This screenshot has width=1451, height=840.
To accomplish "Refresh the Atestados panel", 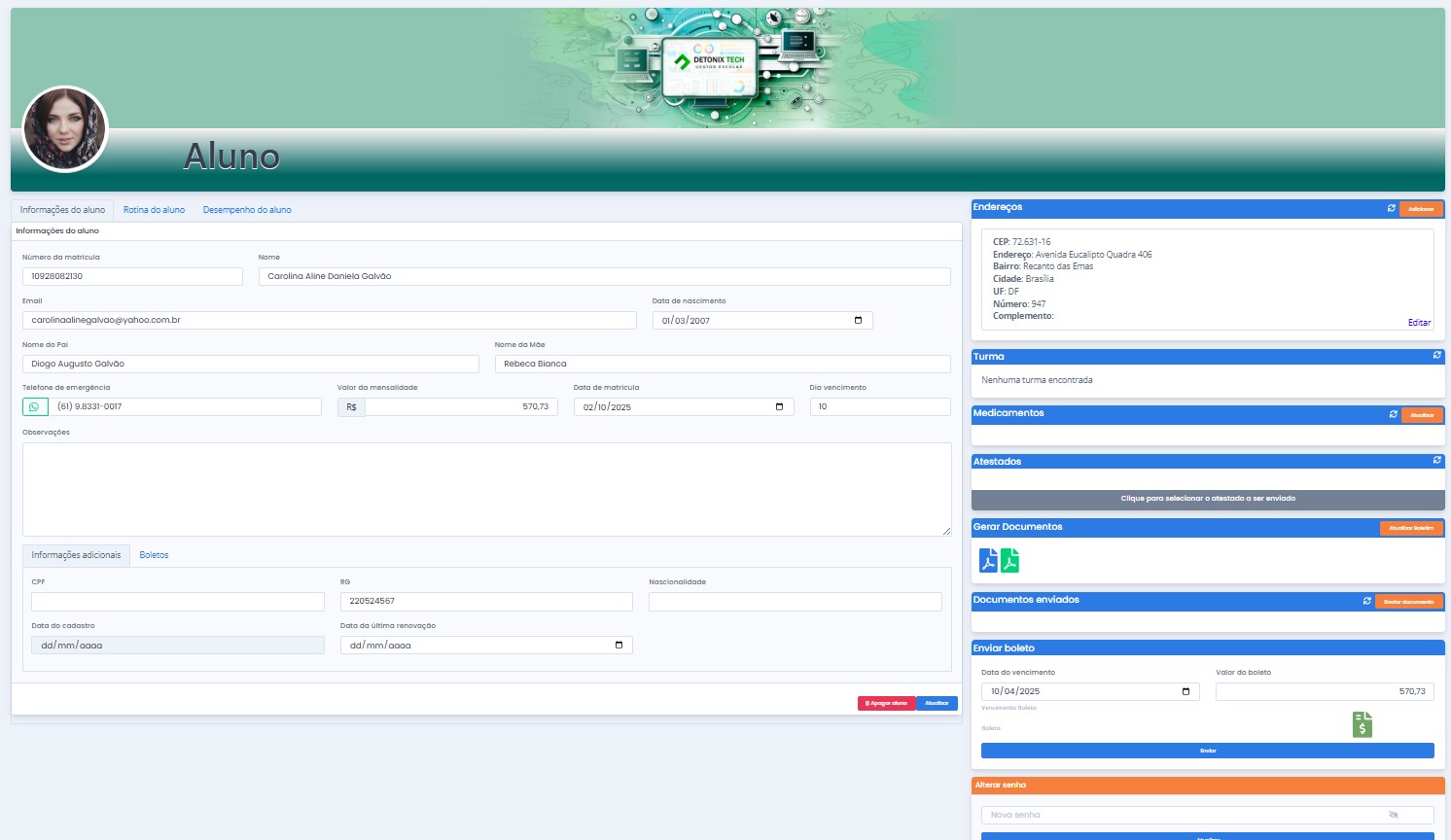I will point(1436,461).
